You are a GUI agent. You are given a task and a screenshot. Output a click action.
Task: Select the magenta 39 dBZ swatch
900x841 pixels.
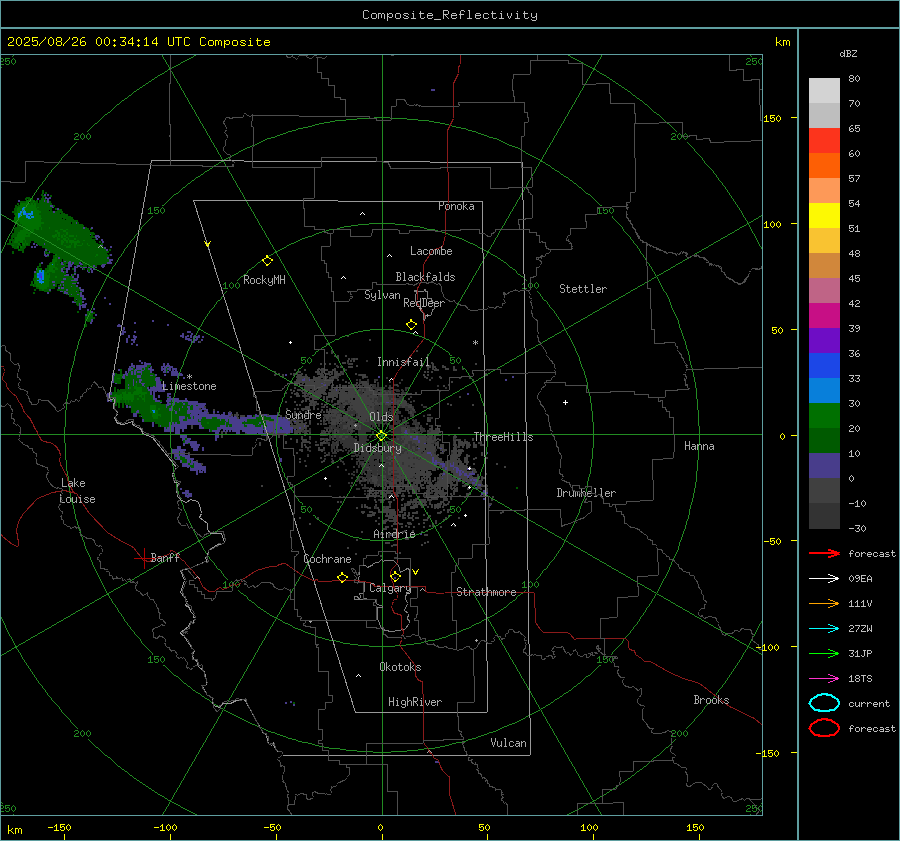click(x=824, y=316)
